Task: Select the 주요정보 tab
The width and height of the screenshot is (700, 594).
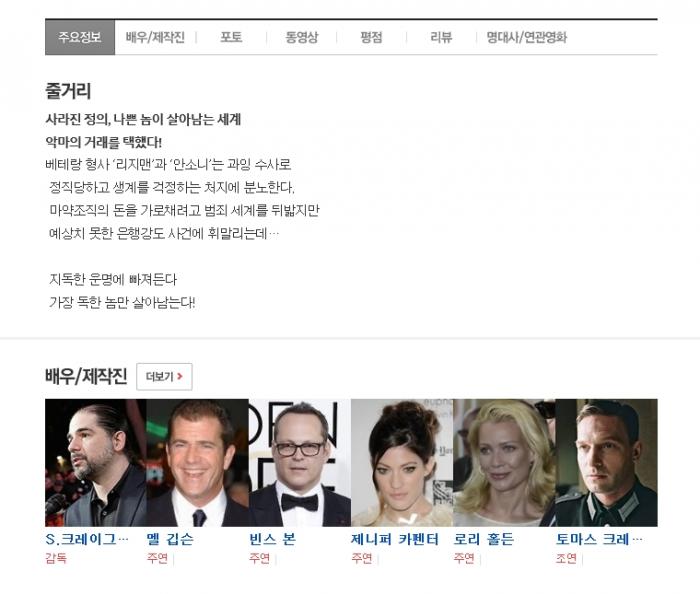Action: (x=80, y=38)
